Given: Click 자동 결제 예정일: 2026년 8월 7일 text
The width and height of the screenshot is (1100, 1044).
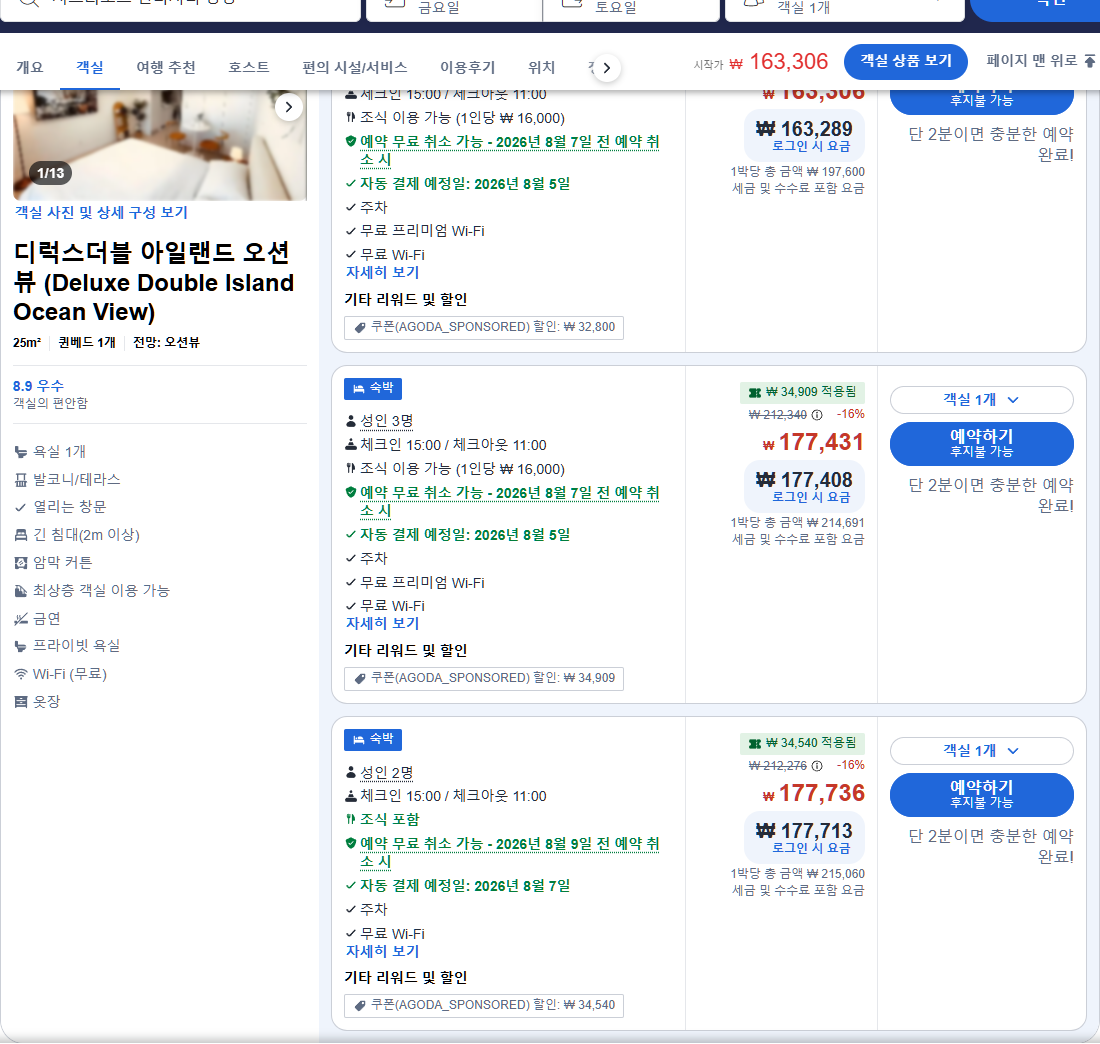Looking at the screenshot, I should (x=464, y=885).
